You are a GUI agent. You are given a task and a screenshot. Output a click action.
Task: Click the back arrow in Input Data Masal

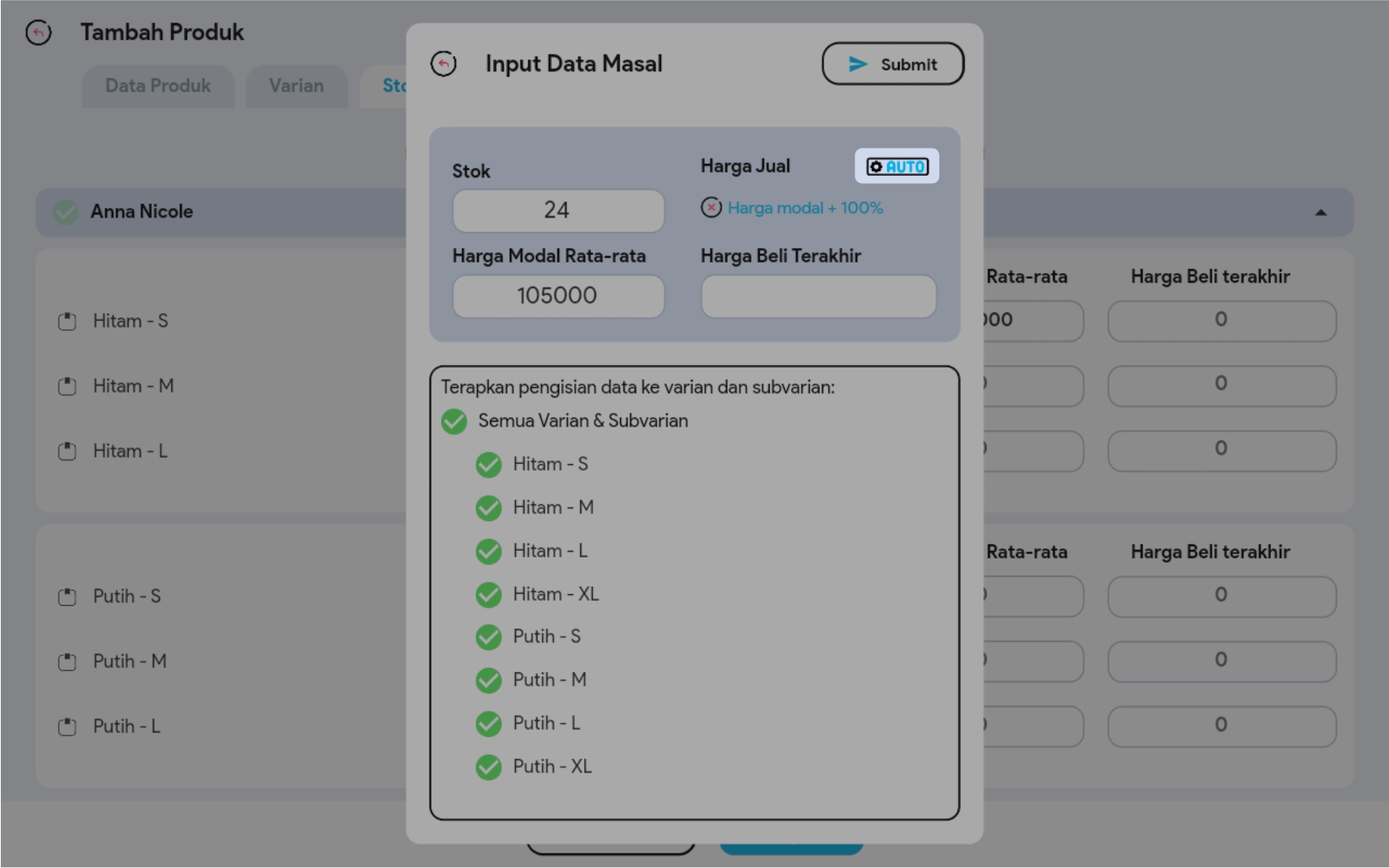443,64
